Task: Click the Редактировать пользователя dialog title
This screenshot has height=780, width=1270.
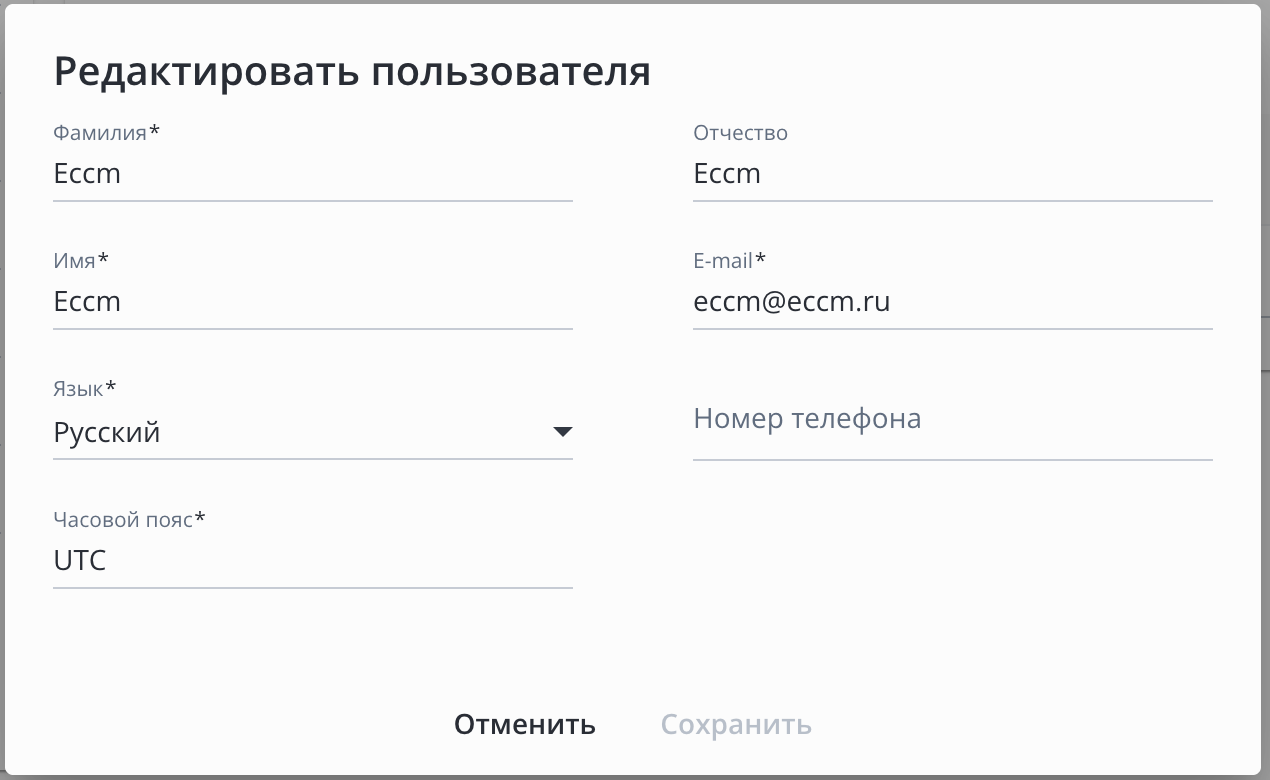Action: click(352, 72)
